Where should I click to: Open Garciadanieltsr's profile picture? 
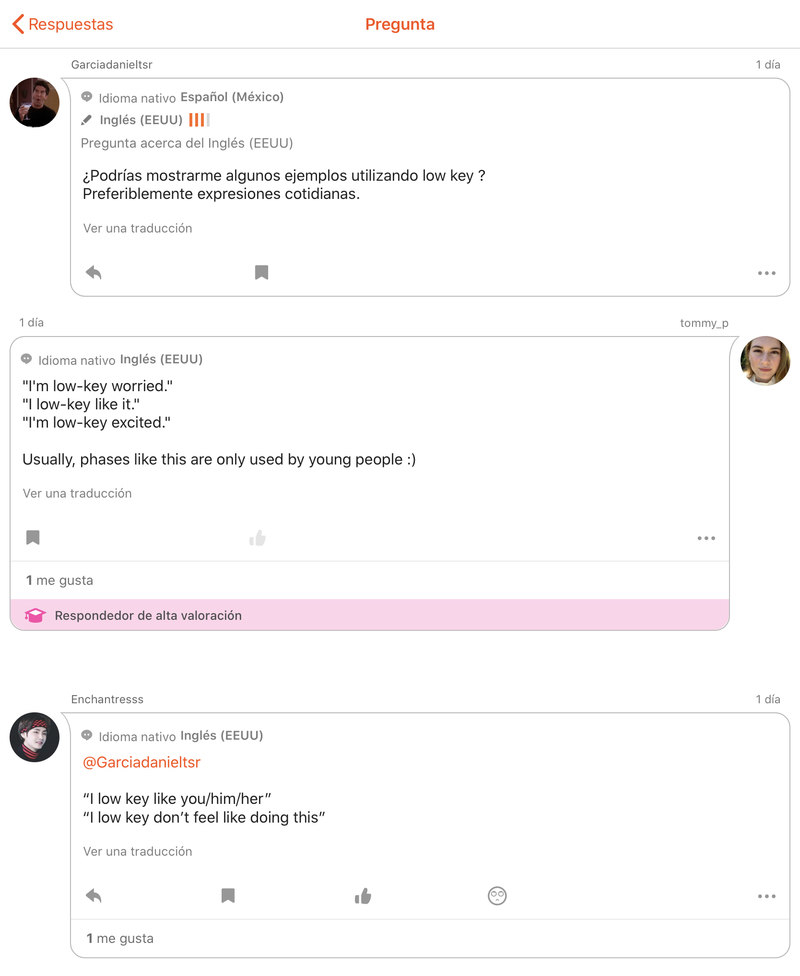[34, 102]
